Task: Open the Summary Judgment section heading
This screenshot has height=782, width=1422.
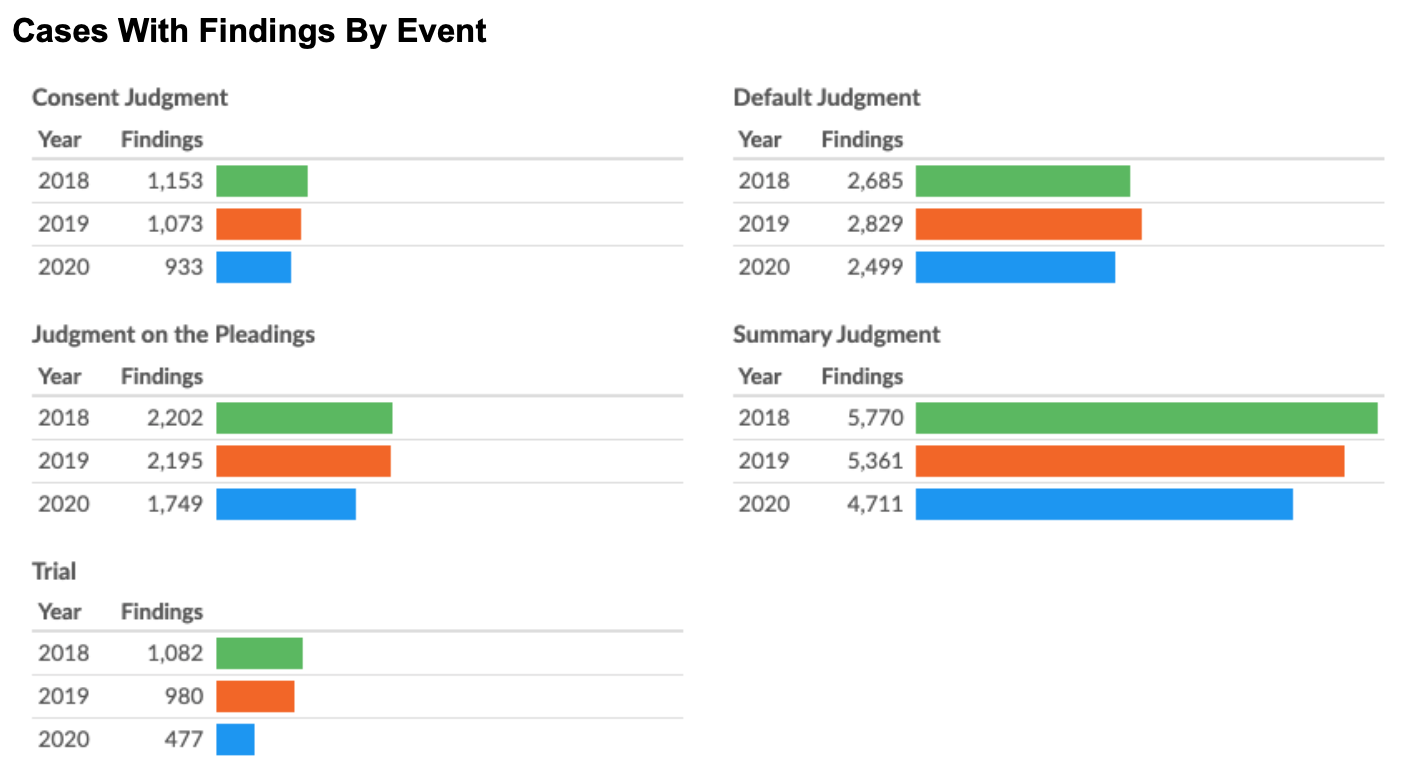Action: 836,334
